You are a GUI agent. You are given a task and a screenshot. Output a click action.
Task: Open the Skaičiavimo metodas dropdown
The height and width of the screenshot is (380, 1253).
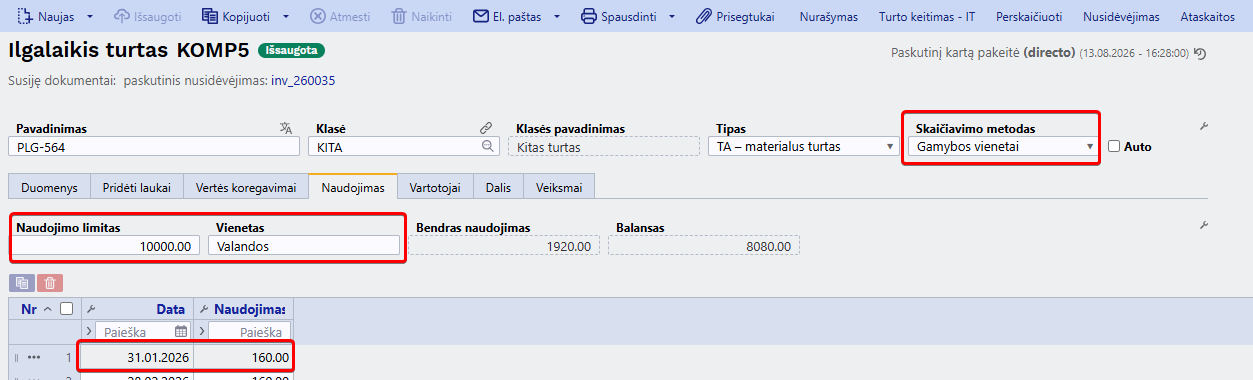pyautogui.click(x=1003, y=146)
